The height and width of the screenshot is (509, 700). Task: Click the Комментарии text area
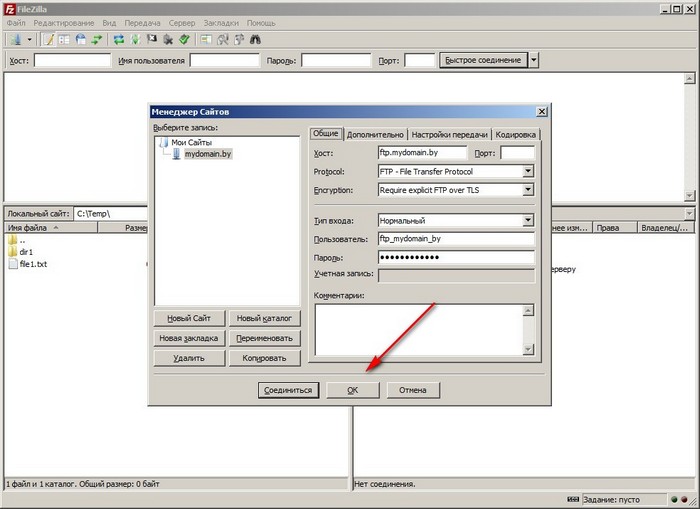click(418, 330)
